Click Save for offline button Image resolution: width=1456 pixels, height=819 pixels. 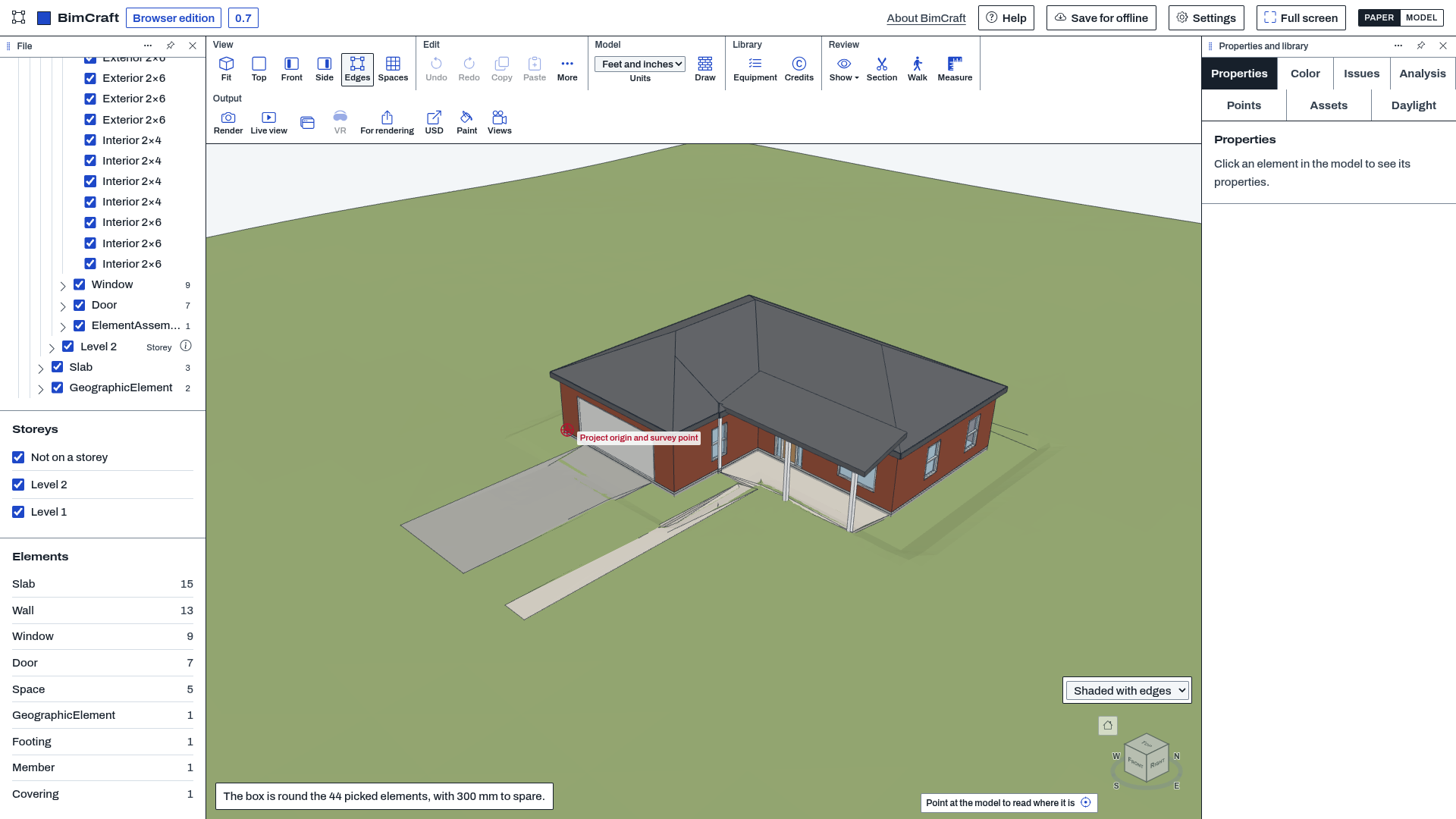(1101, 18)
